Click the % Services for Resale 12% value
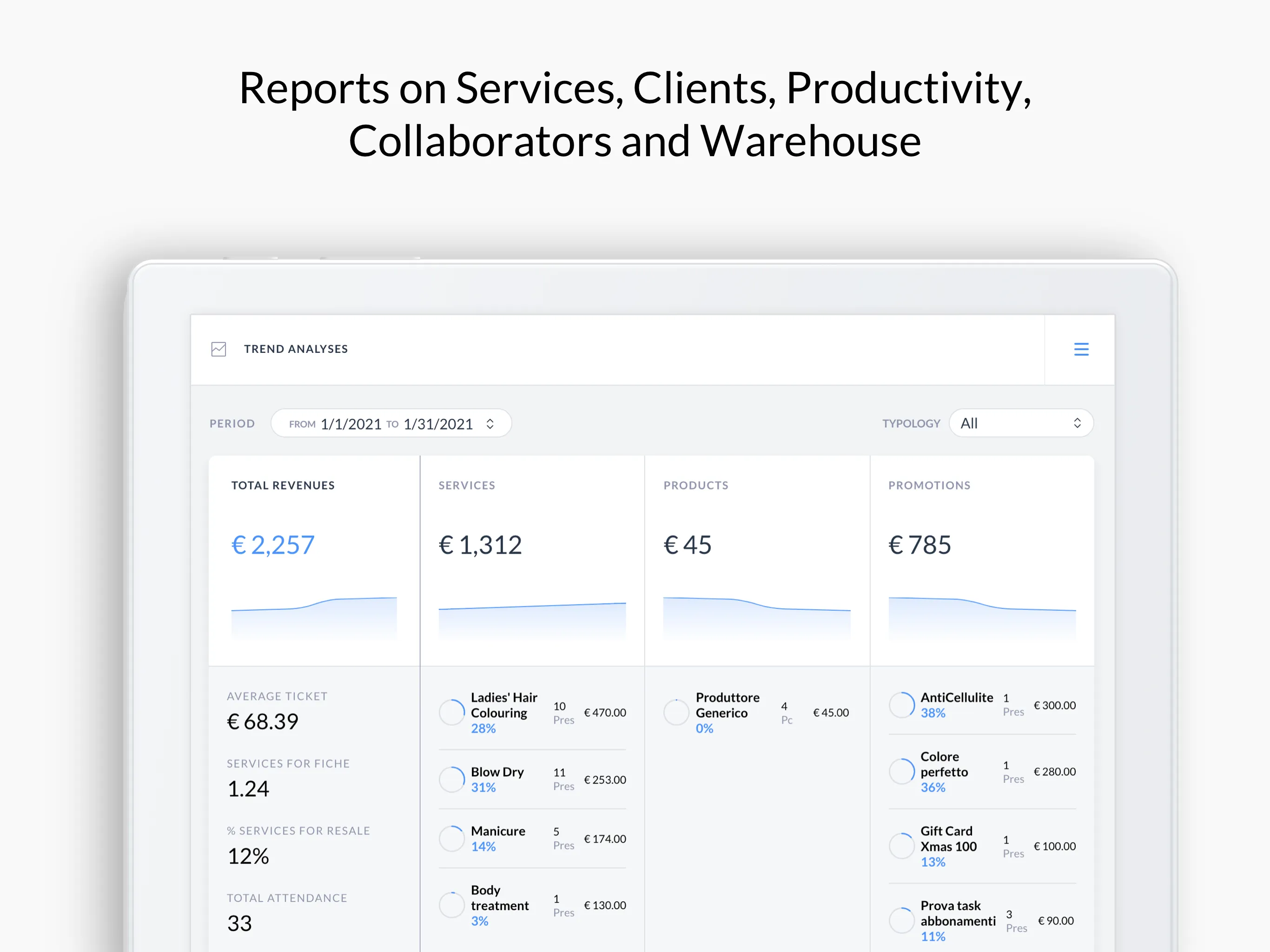This screenshot has width=1270, height=952. point(248,856)
